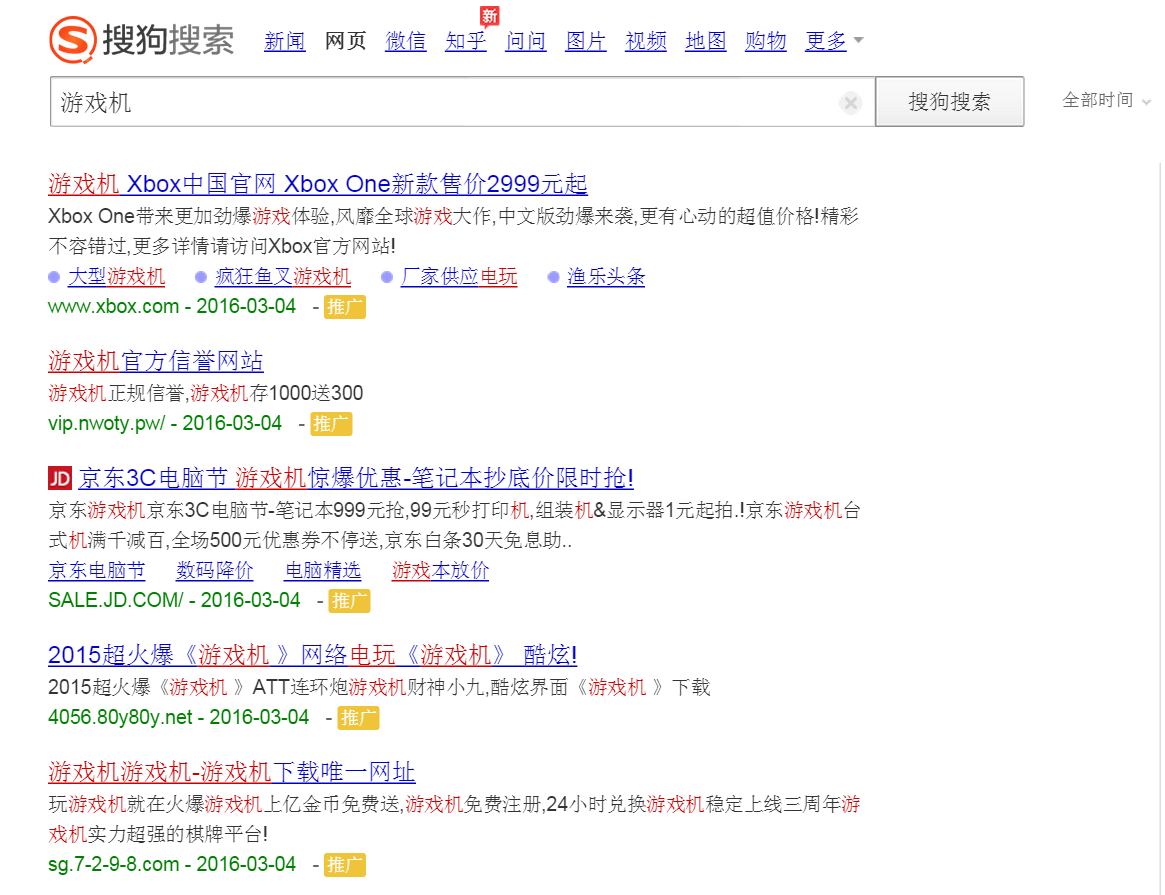Viewport: 1165px width, 895px height.
Task: Open the 厂家供应电玩 sublink
Action: [459, 277]
